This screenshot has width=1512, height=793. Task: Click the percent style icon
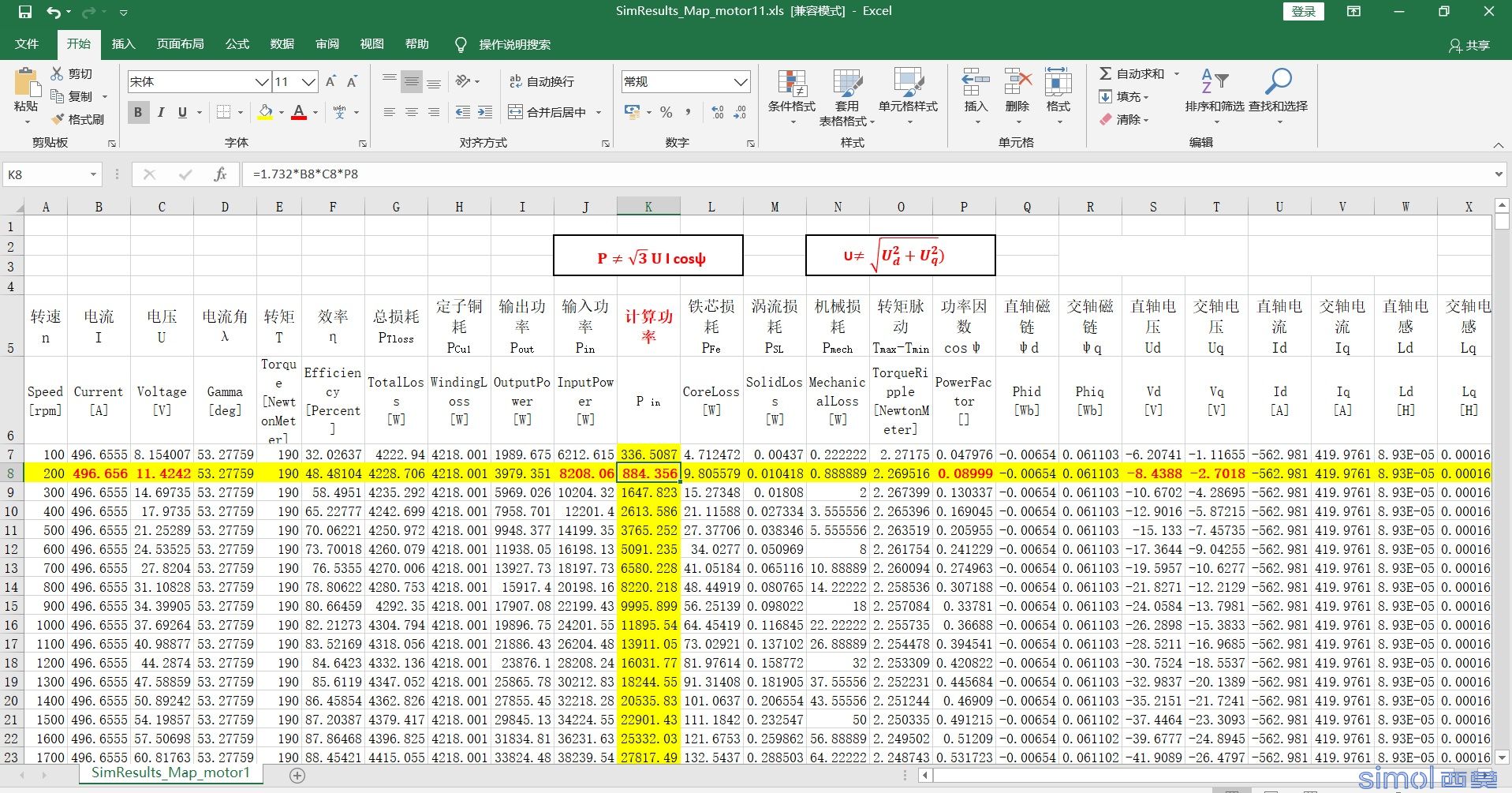click(666, 112)
